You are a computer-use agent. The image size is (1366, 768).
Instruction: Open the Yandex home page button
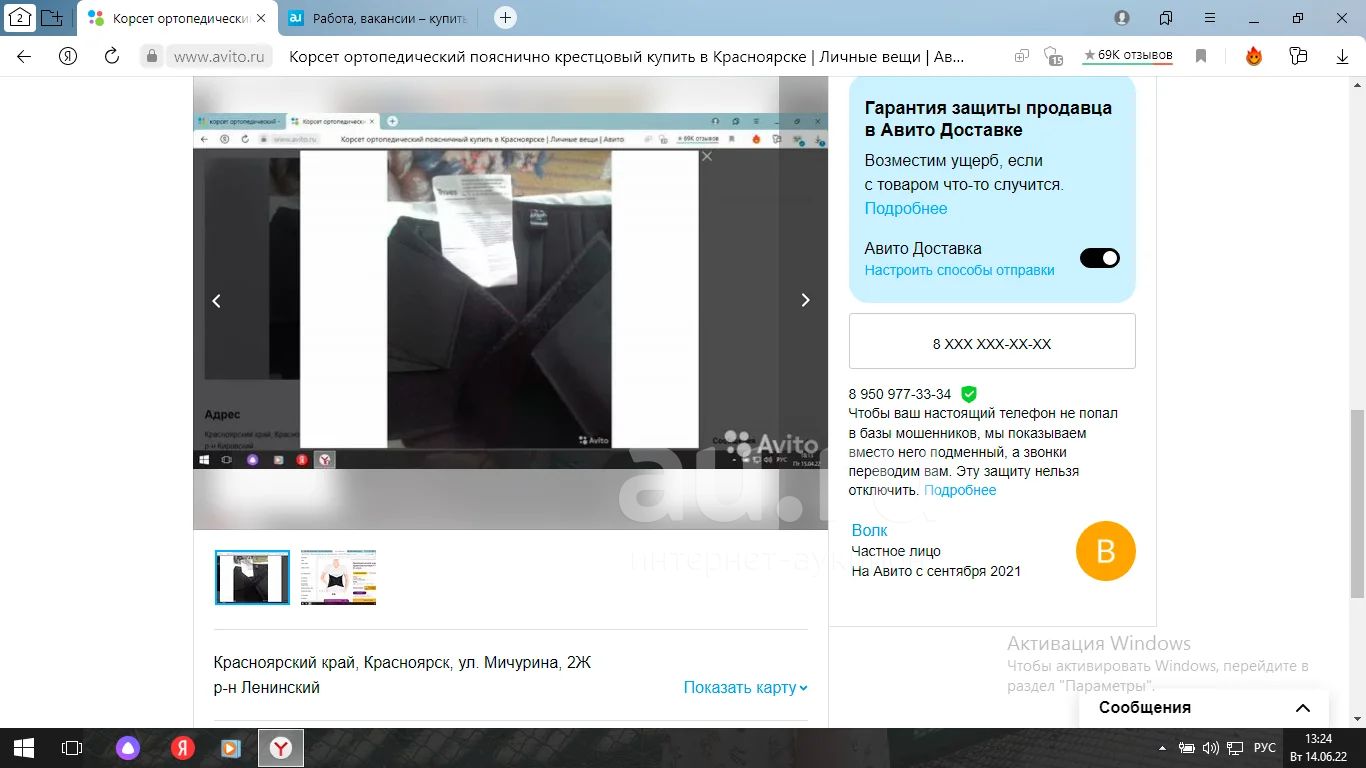tap(68, 57)
